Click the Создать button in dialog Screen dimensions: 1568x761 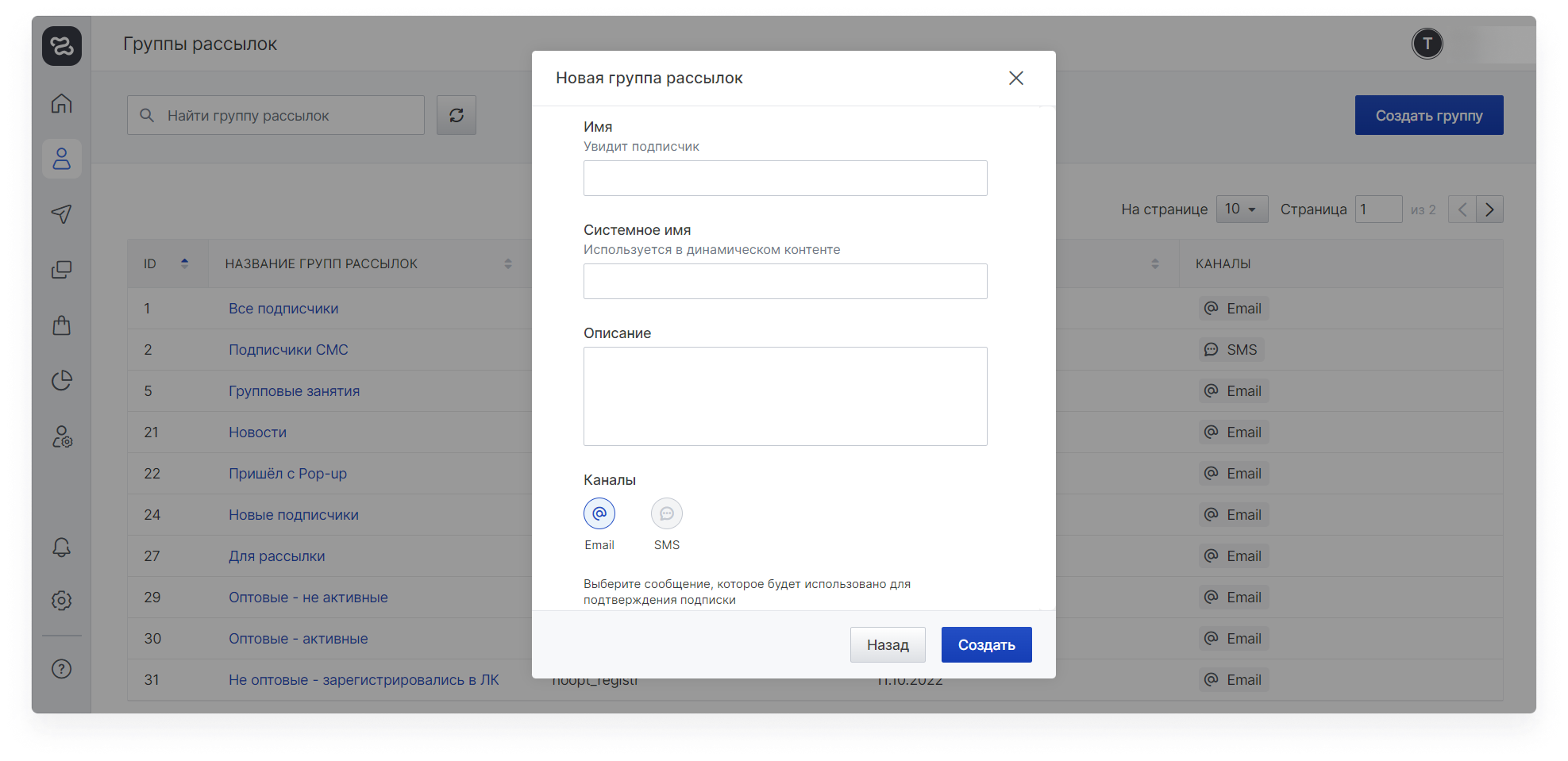[x=987, y=645]
